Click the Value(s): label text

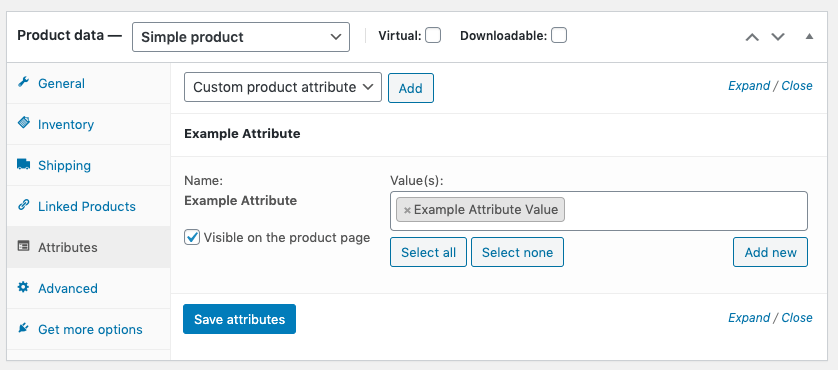[417, 181]
